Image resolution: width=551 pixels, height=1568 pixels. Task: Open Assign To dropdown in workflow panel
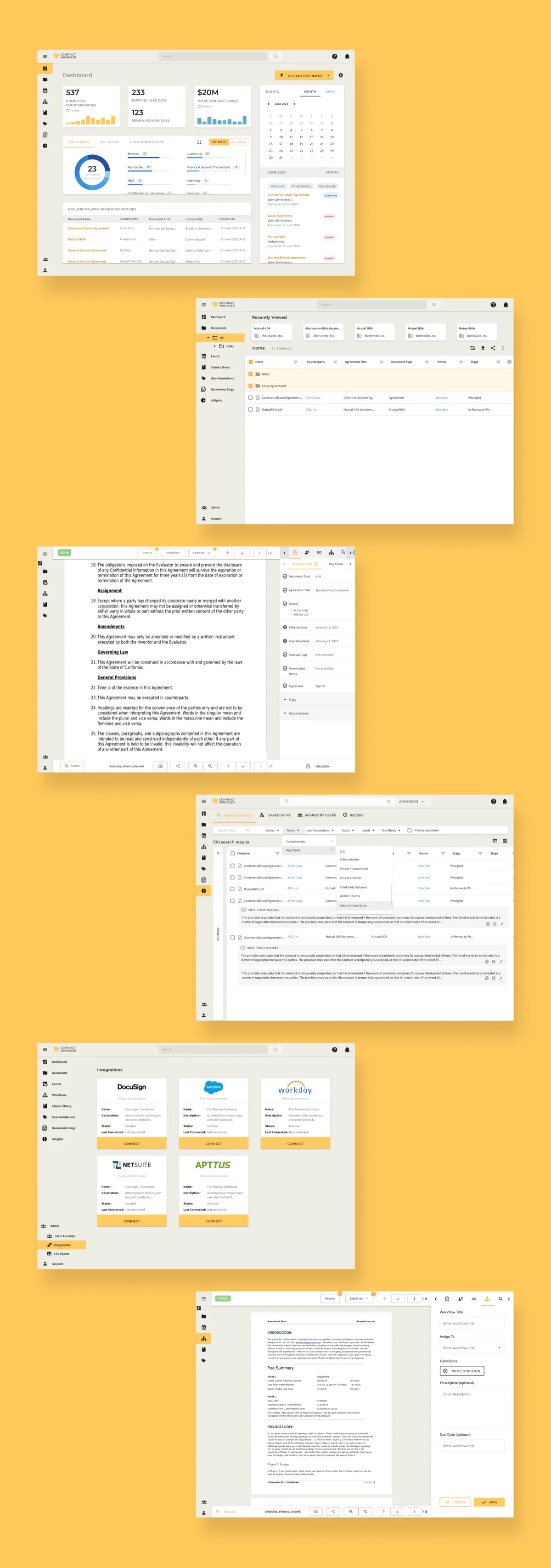tap(472, 1347)
